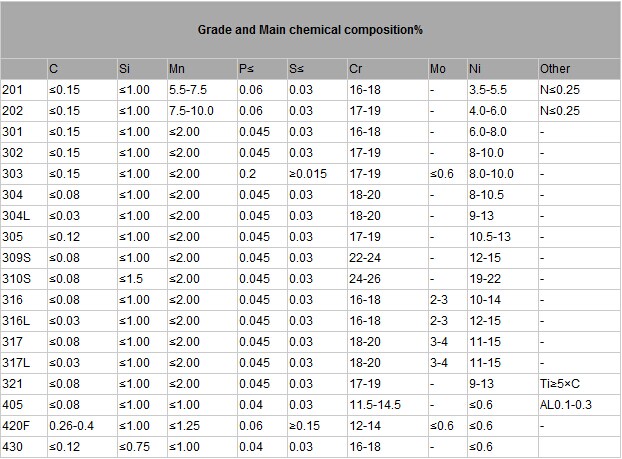This screenshot has width=622, height=459.
Task: Click the Cr column header
Action: [356, 69]
